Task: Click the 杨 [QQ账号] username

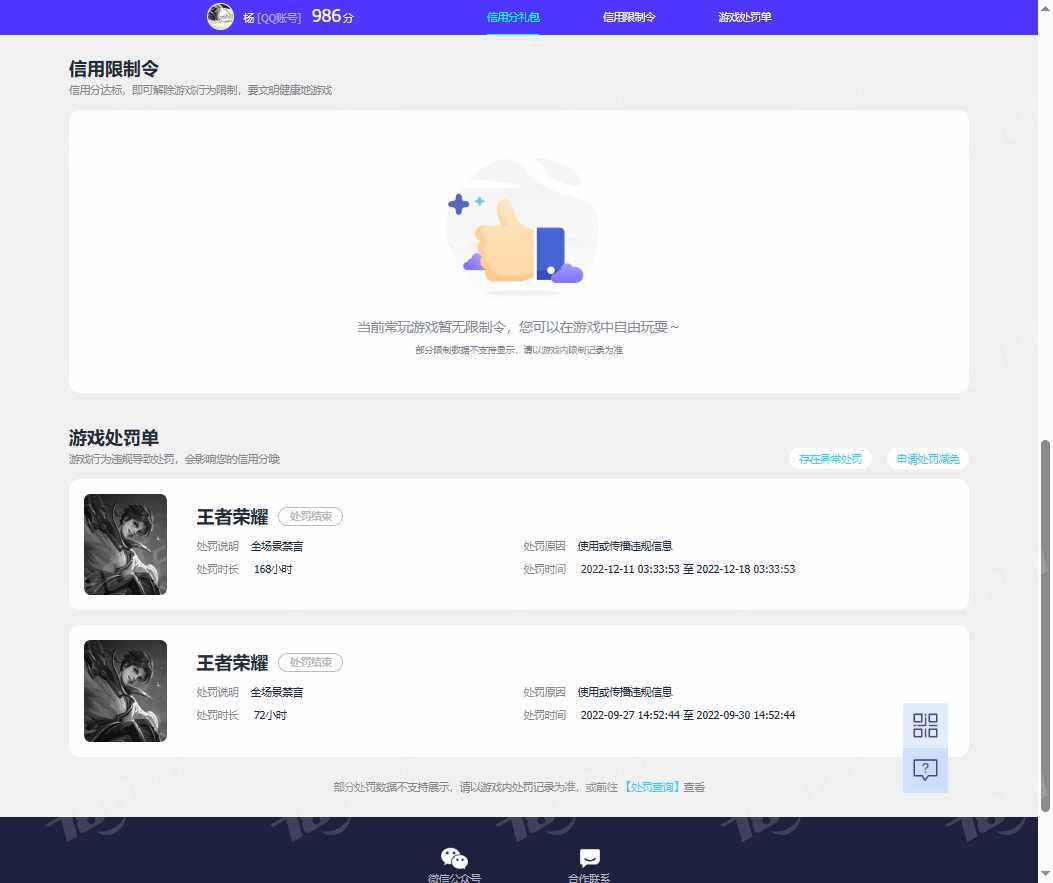Action: (x=272, y=18)
